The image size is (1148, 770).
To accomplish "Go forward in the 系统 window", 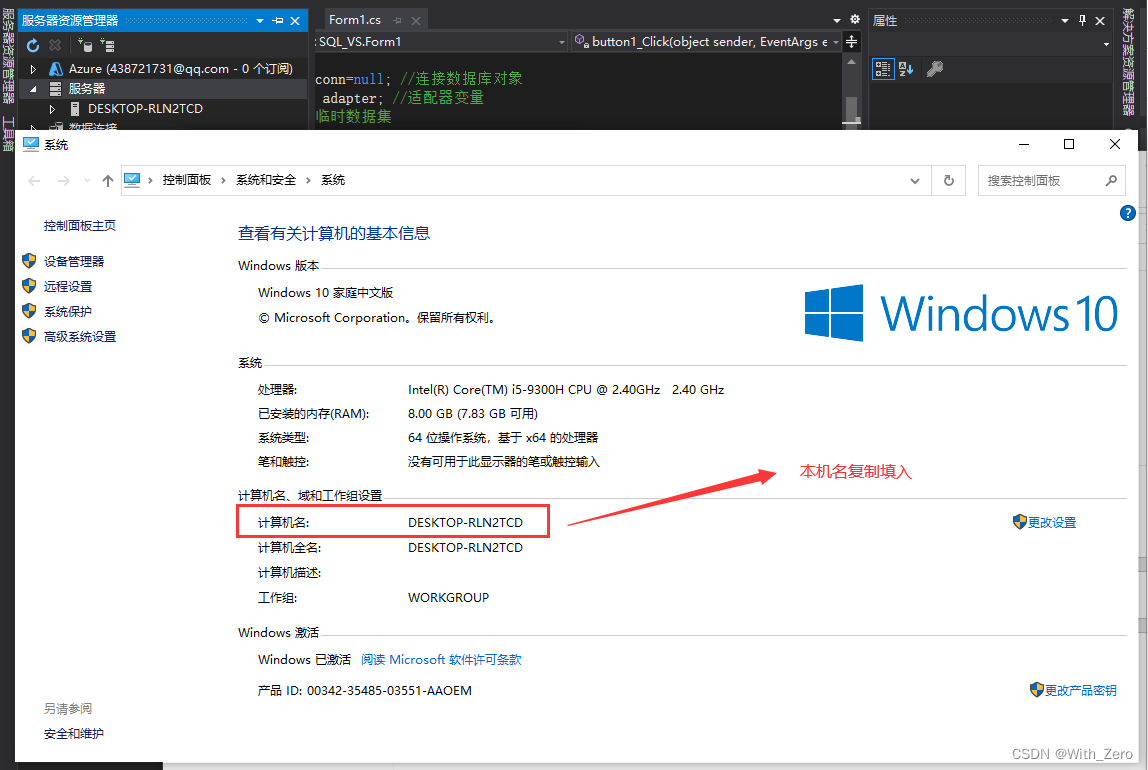I will click(x=64, y=181).
